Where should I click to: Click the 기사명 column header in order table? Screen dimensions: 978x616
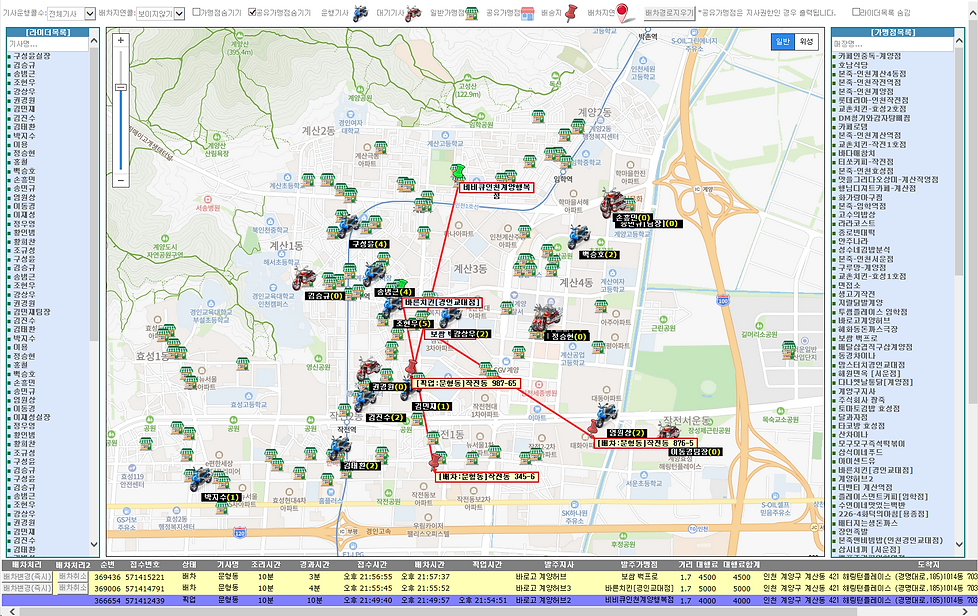[x=228, y=564]
